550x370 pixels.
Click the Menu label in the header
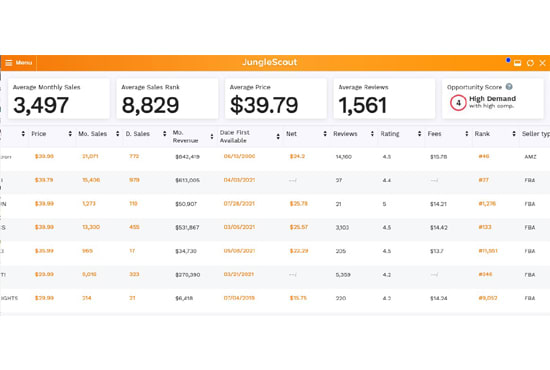pos(24,63)
